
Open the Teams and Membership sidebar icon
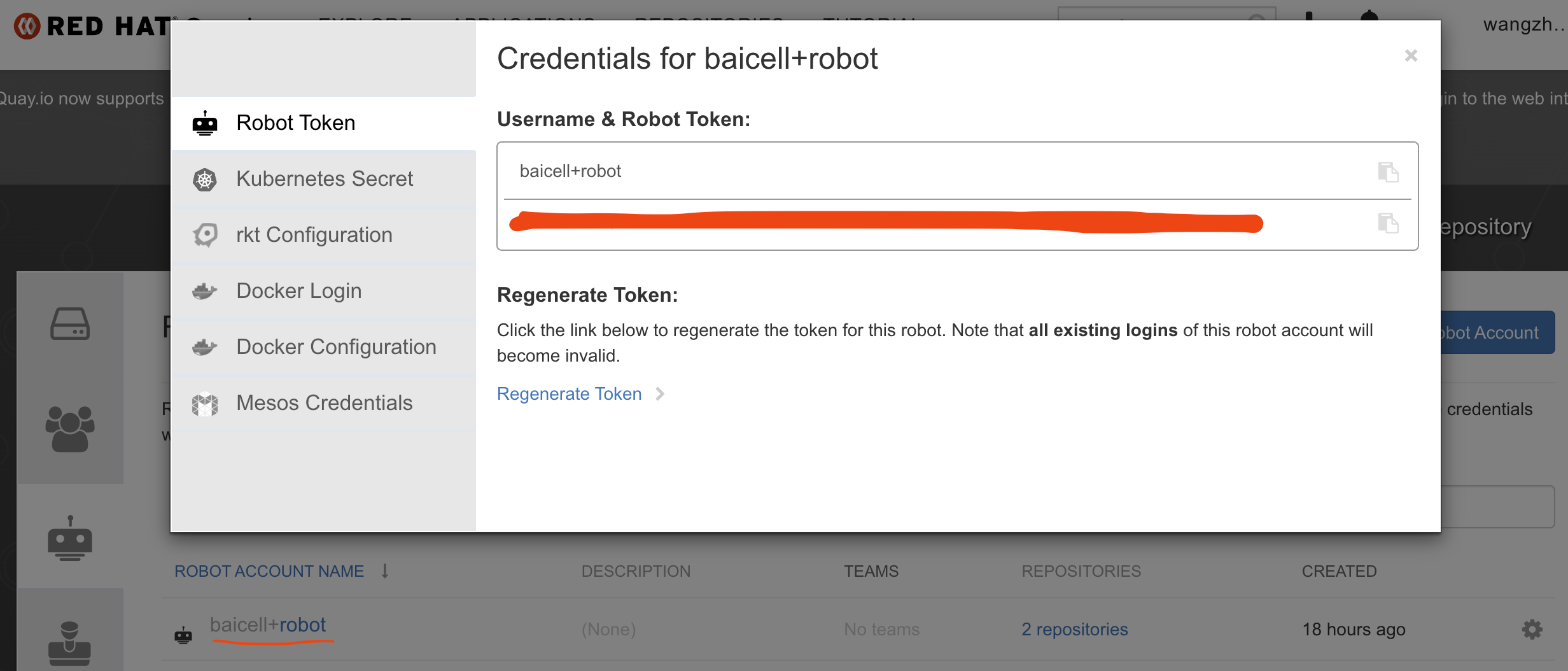pos(70,429)
